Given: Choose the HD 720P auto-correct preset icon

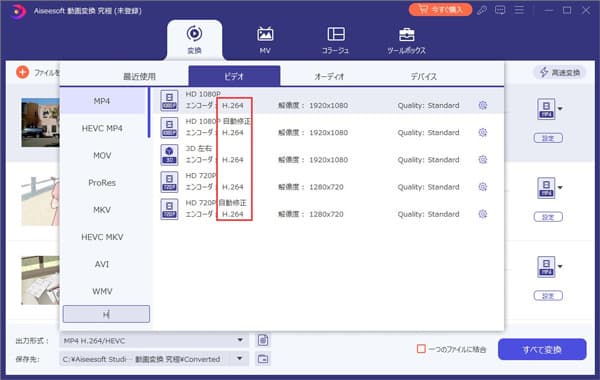Looking at the screenshot, I should [x=169, y=209].
